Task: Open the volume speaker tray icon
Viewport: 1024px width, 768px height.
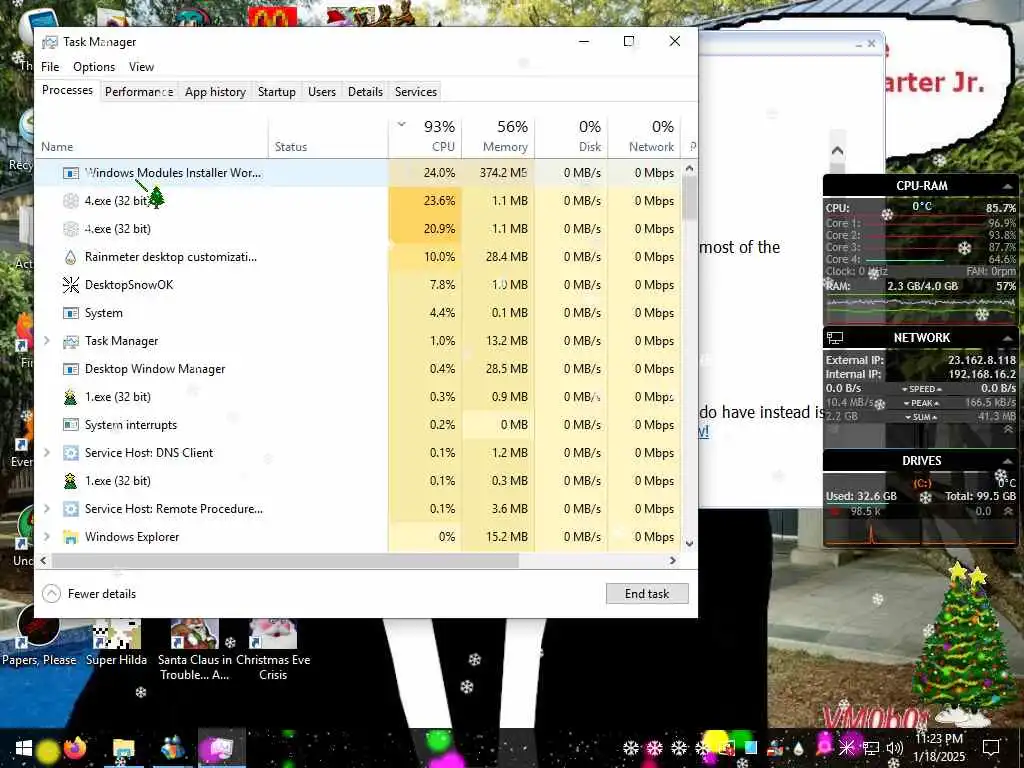Action: (895, 748)
